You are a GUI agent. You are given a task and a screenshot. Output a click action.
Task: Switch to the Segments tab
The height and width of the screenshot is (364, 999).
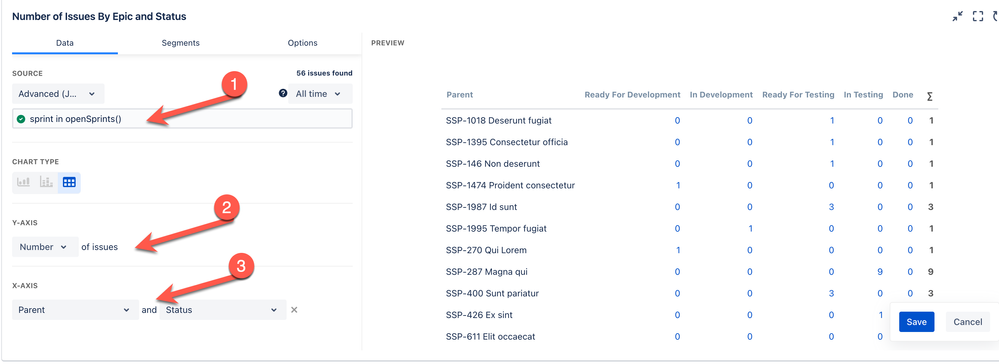tap(180, 43)
